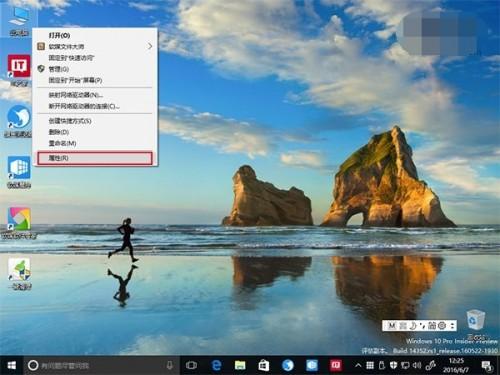Screen dimensions: 500x375
Task: Open the red IT desktop shortcut
Action: click(x=19, y=70)
